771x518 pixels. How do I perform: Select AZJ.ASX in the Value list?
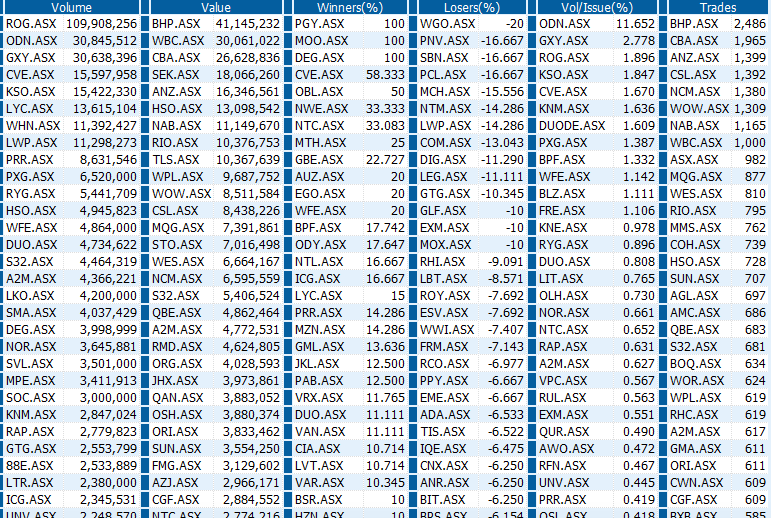(175, 483)
